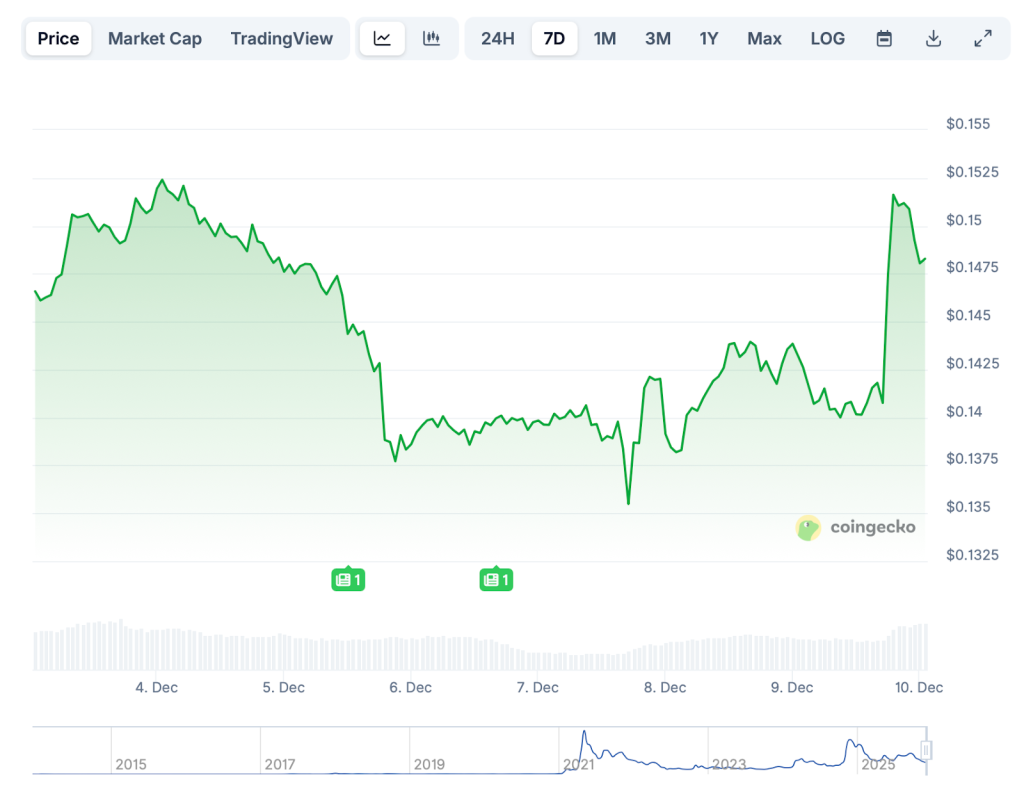The height and width of the screenshot is (796, 1024).
Task: Set time range to 1M
Action: (x=605, y=39)
